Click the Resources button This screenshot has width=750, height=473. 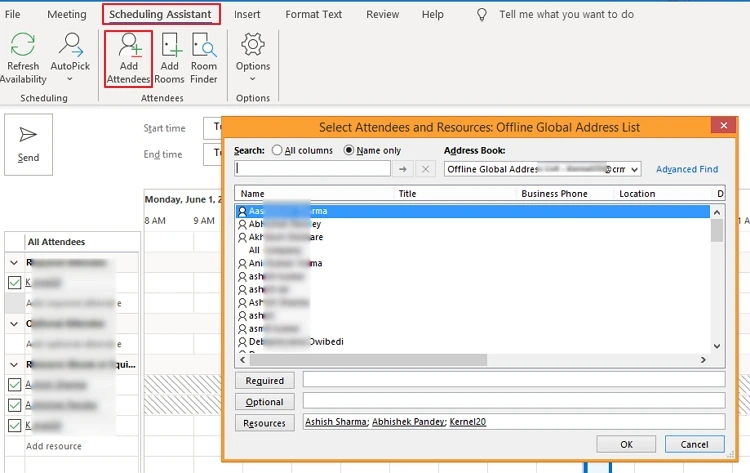(x=265, y=423)
